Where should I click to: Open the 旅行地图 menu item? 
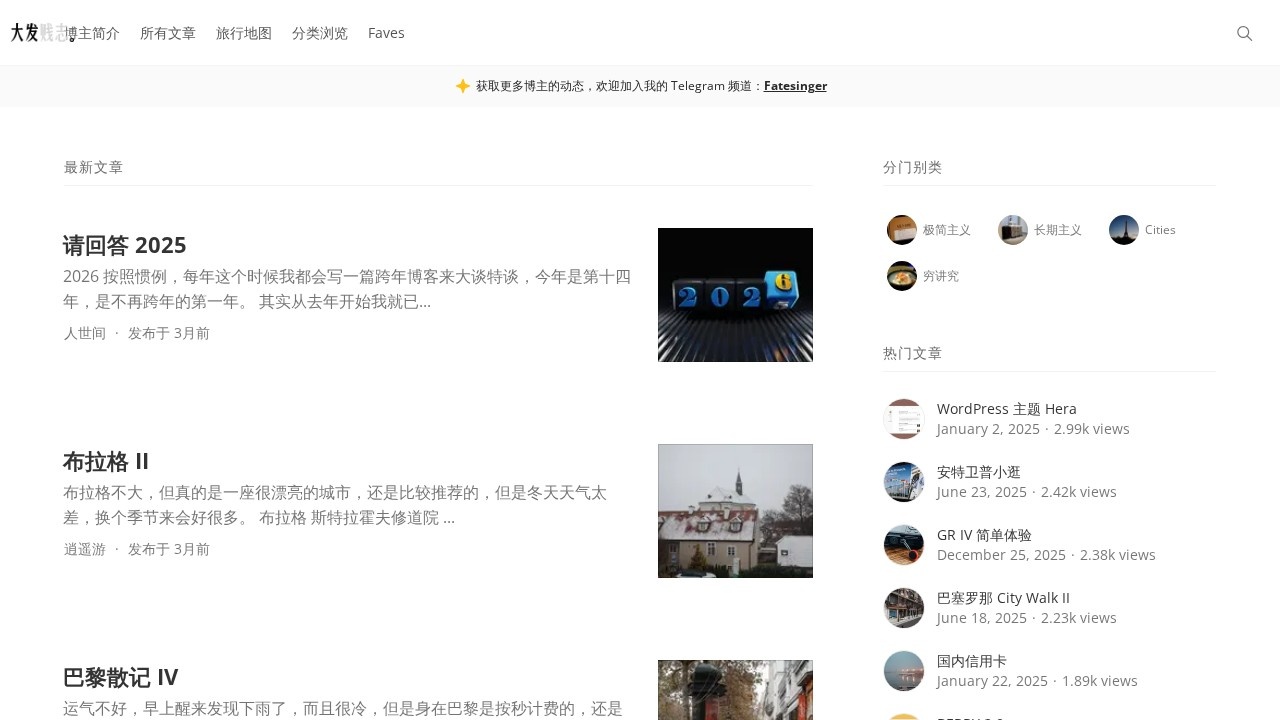pos(244,33)
